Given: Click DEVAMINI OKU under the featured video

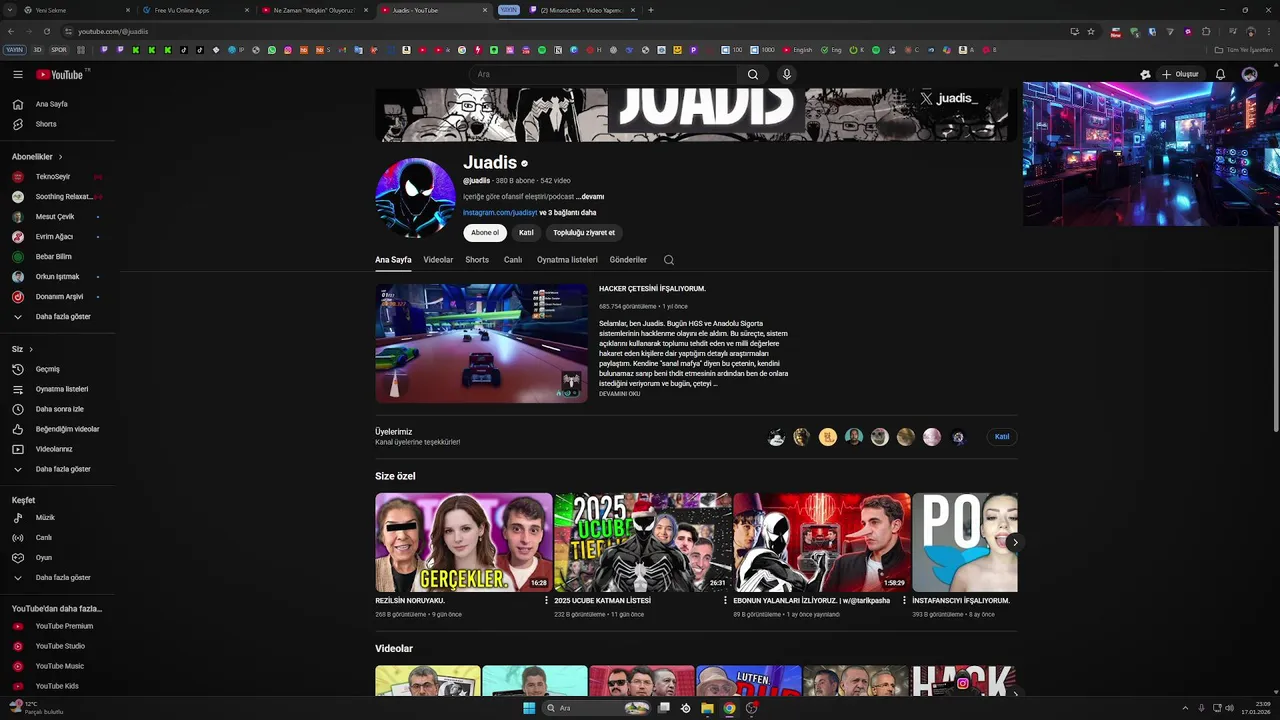Looking at the screenshot, I should pyautogui.click(x=619, y=394).
